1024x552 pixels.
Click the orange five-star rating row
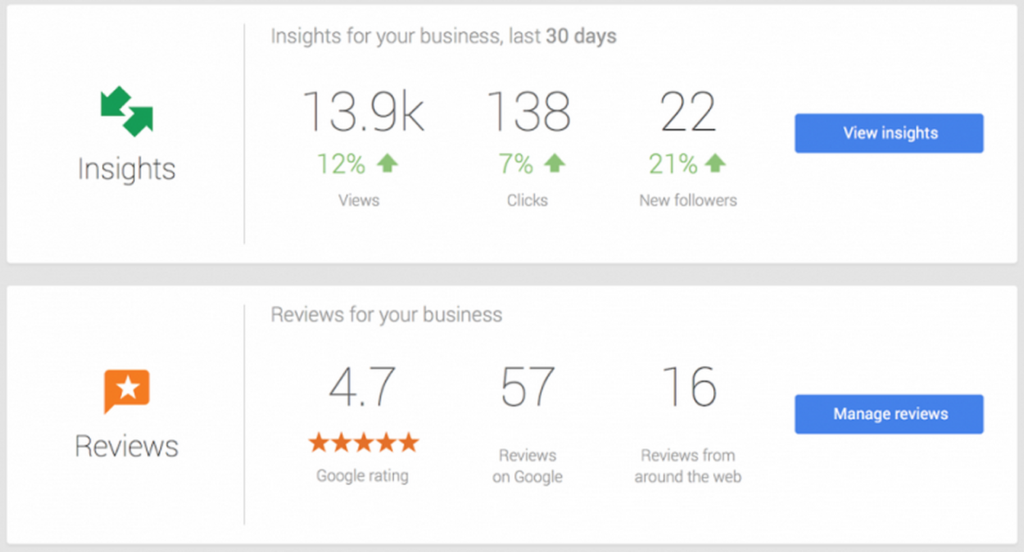click(363, 443)
